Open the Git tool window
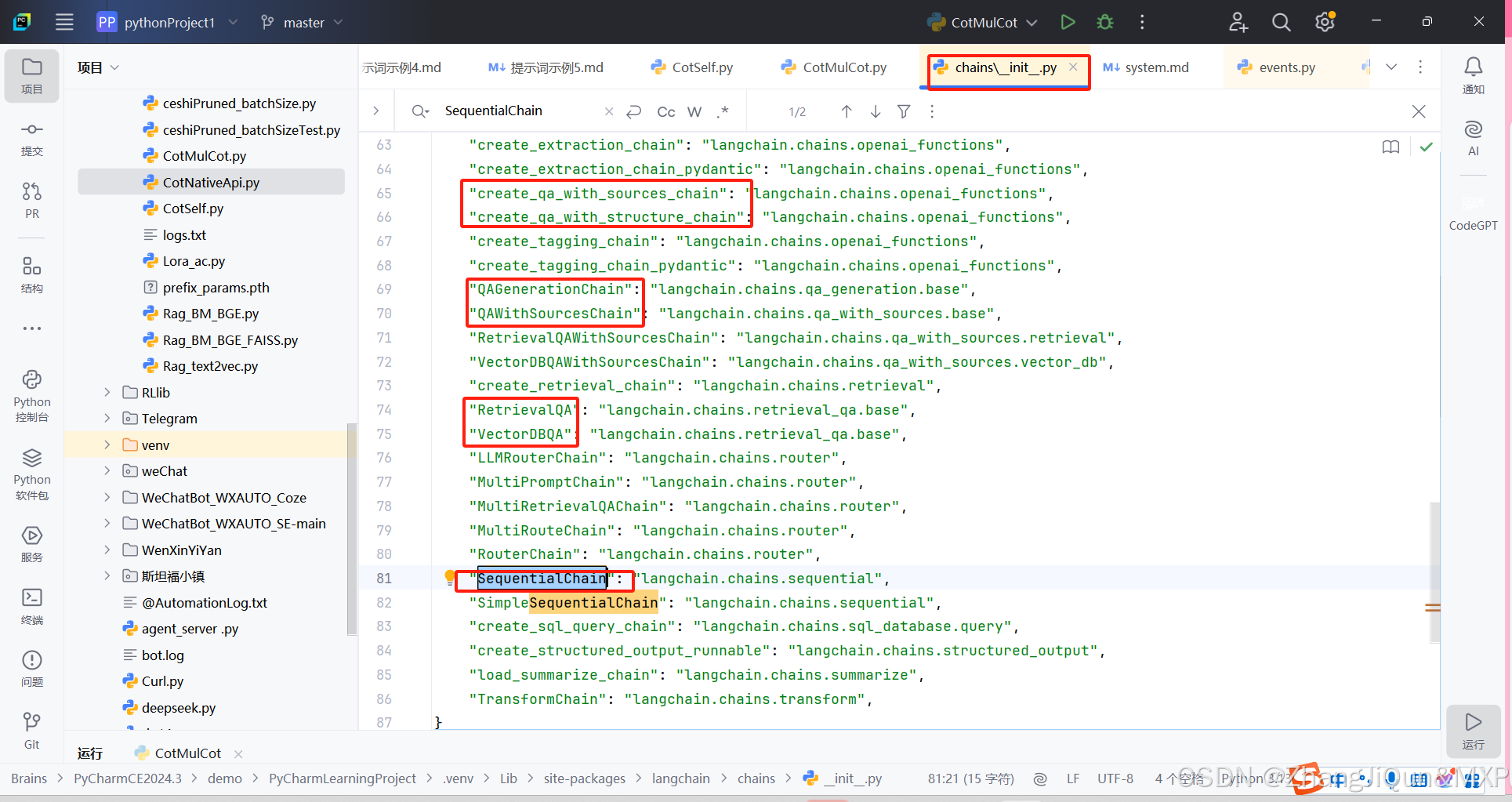Viewport: 1512px width, 802px height. pos(31,731)
